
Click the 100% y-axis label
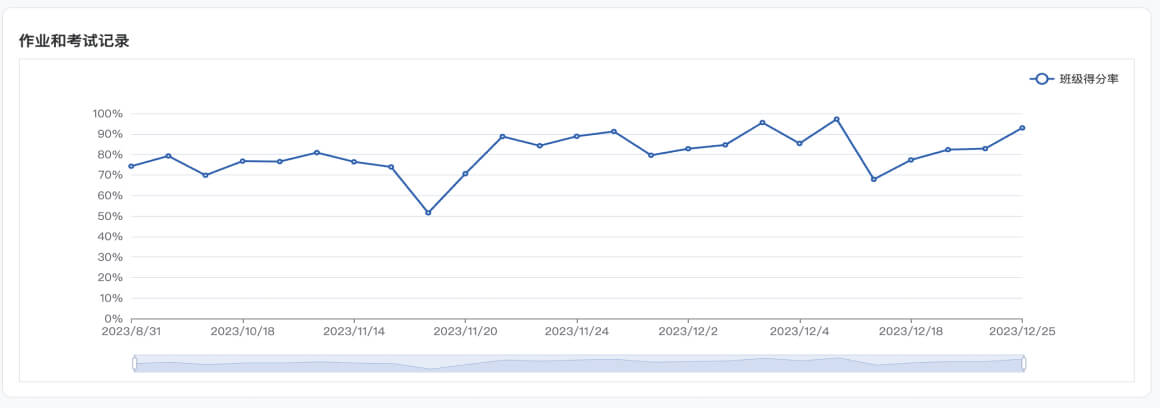coord(106,114)
